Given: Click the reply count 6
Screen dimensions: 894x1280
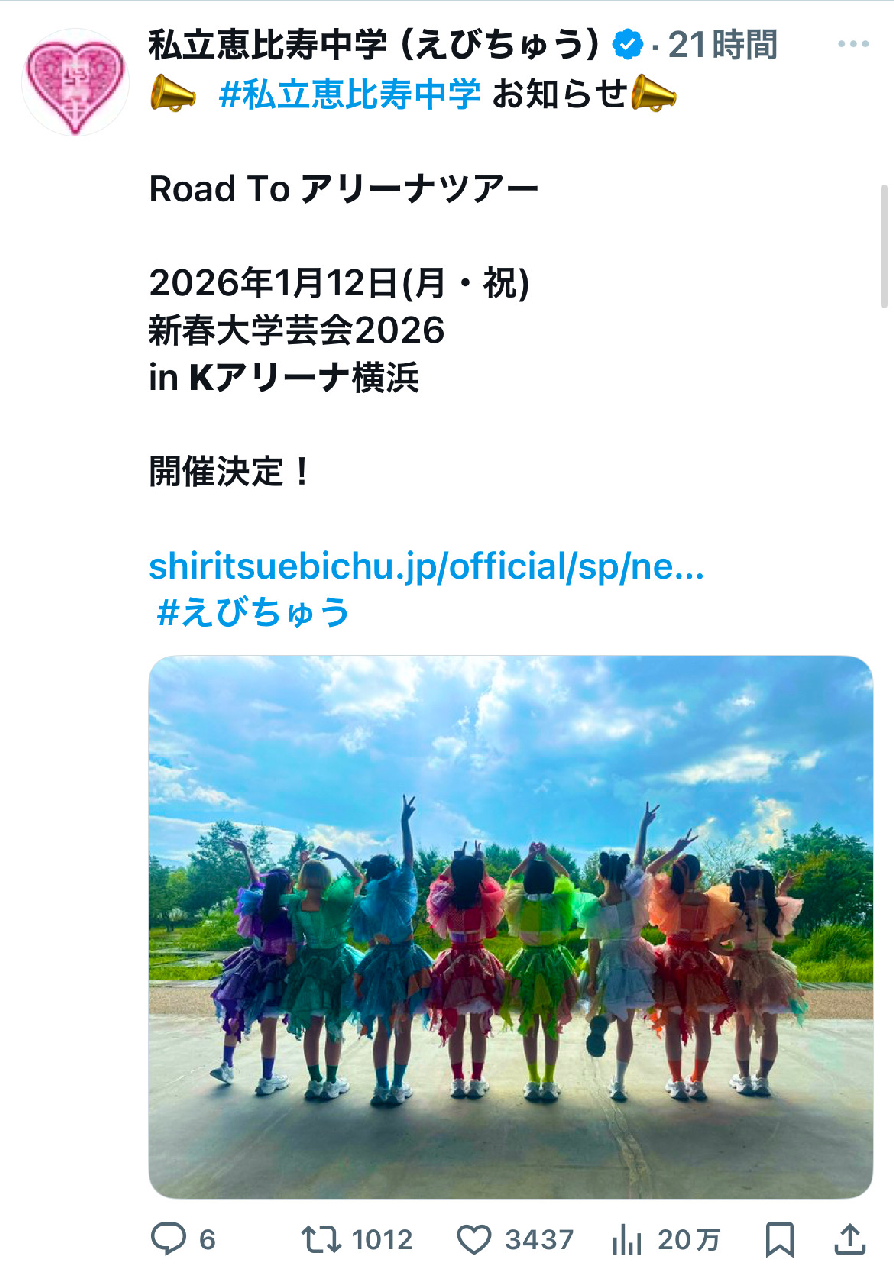Looking at the screenshot, I should point(207,1241).
